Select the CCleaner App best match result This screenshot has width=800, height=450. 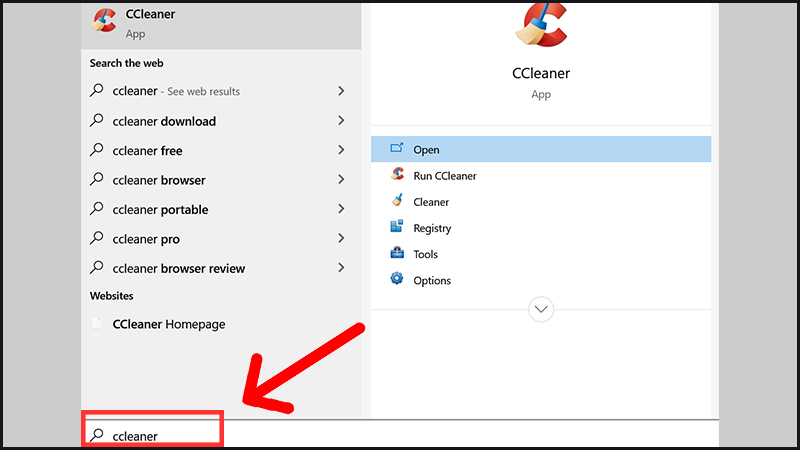coord(221,24)
